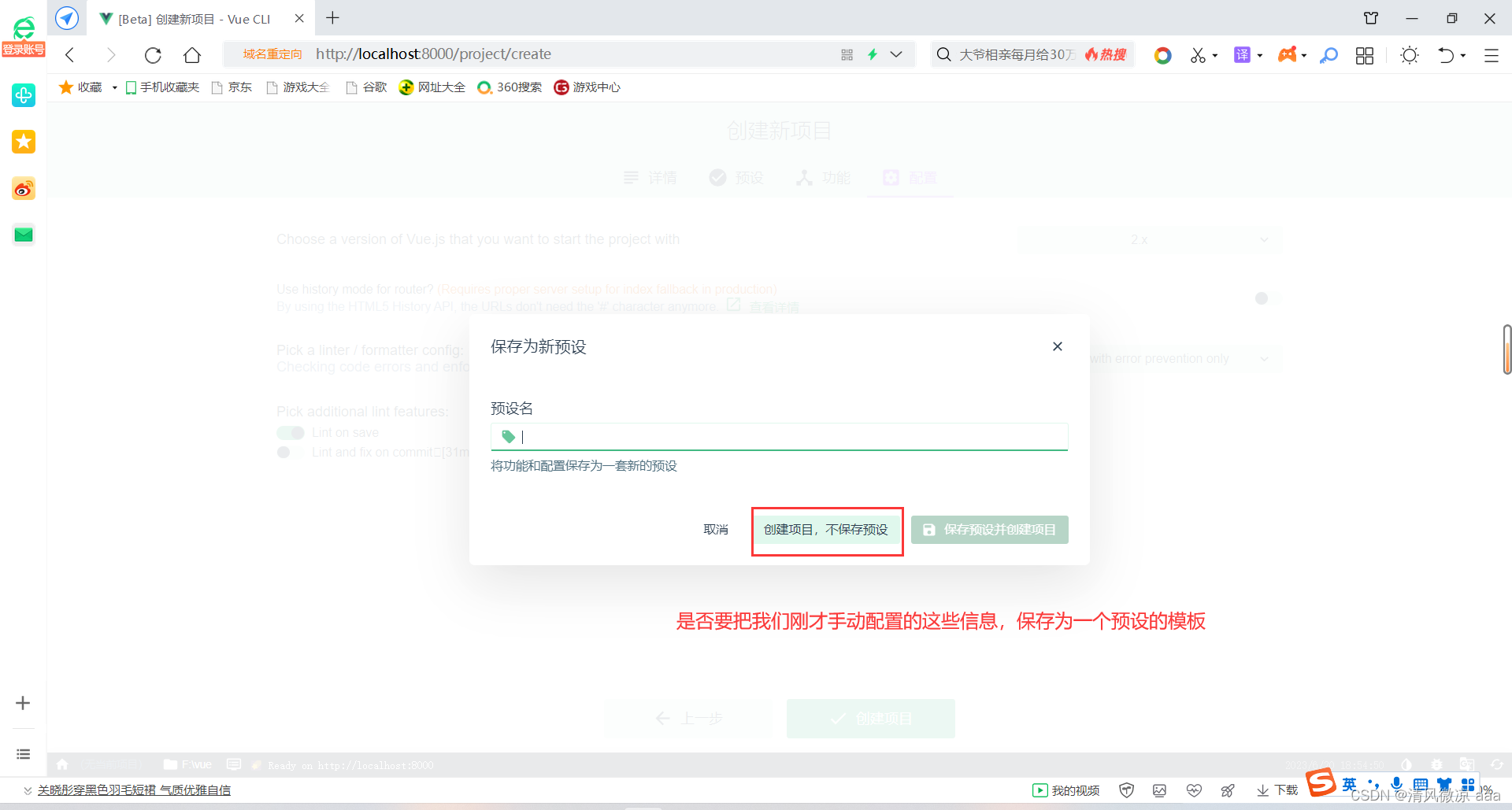Click the vertical page scrollbar
Image resolution: width=1512 pixels, height=810 pixels.
(x=1507, y=350)
